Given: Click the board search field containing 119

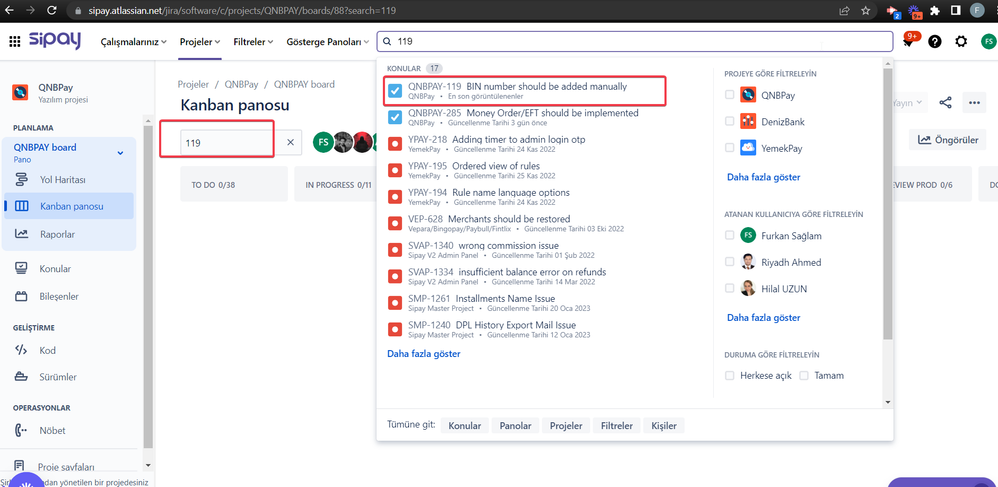Looking at the screenshot, I should pyautogui.click(x=227, y=143).
